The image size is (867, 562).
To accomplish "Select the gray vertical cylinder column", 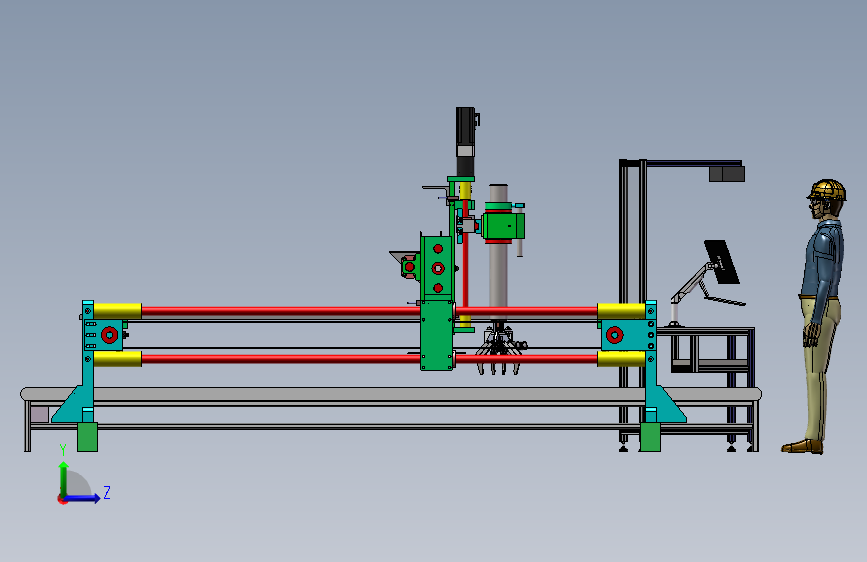I will [x=498, y=254].
